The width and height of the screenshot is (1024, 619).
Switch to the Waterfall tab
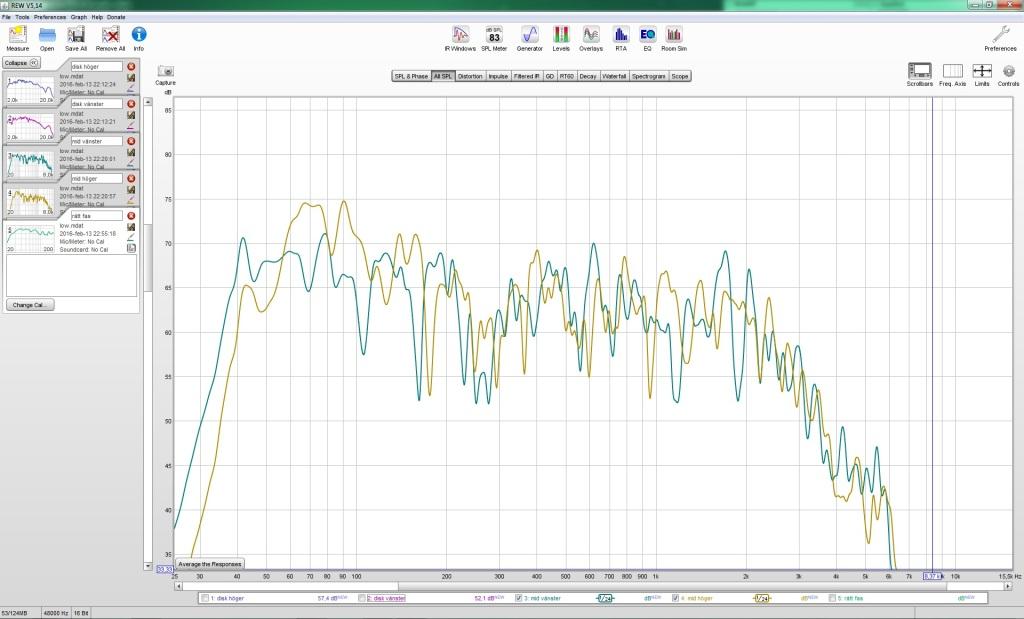(x=614, y=76)
